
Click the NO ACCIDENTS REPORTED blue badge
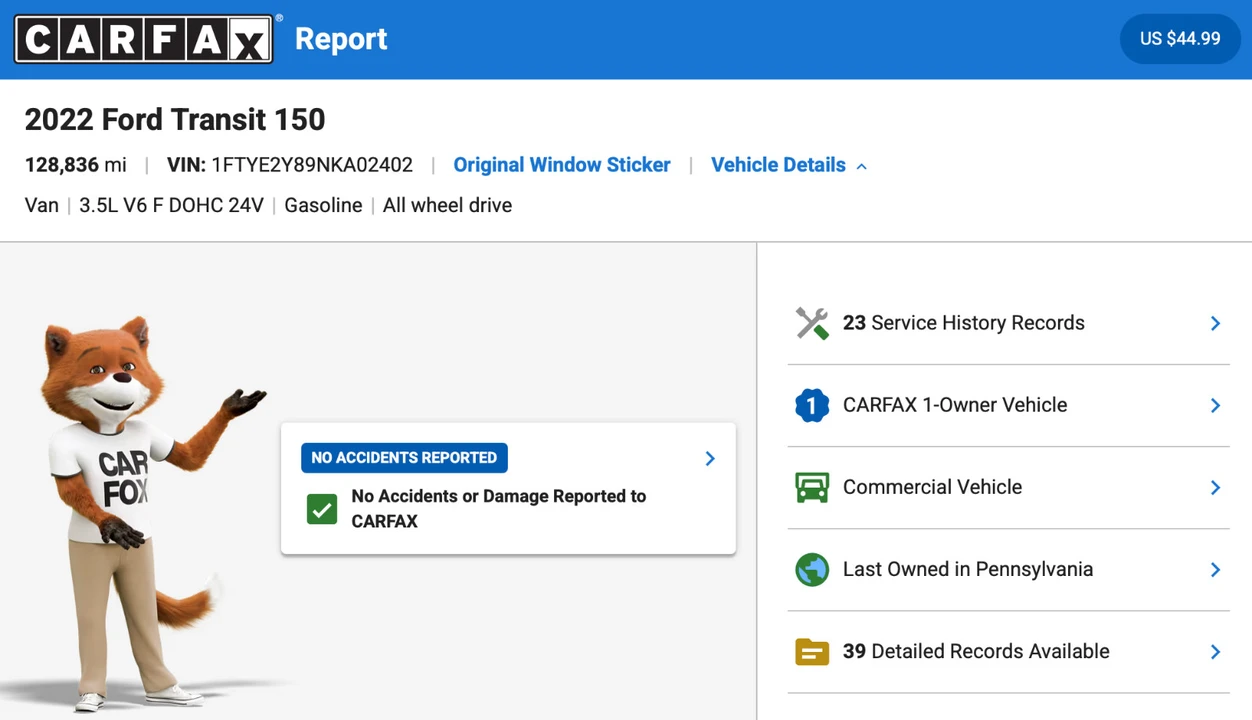[x=404, y=458]
